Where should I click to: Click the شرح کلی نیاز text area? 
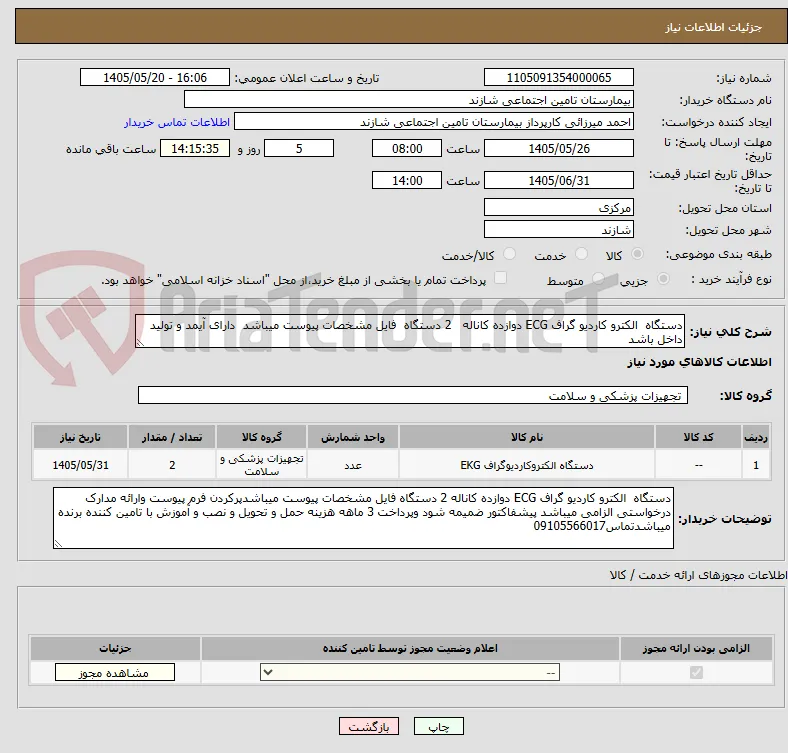pyautogui.click(x=410, y=331)
